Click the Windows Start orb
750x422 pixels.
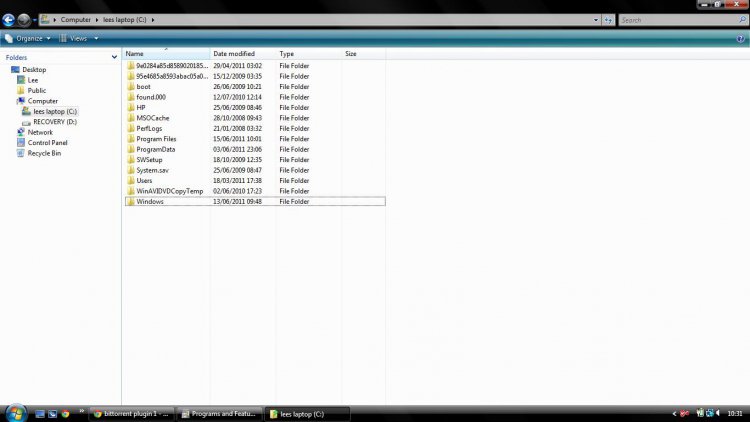pyautogui.click(x=16, y=413)
